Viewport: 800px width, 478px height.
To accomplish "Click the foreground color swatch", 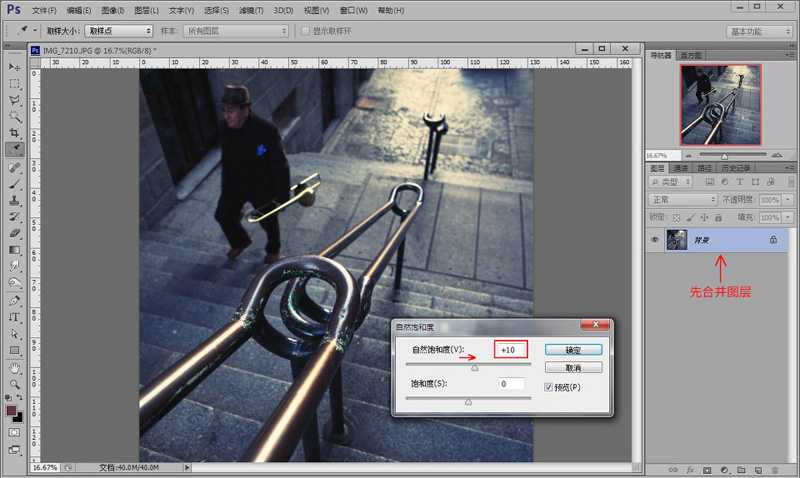I will [12, 410].
